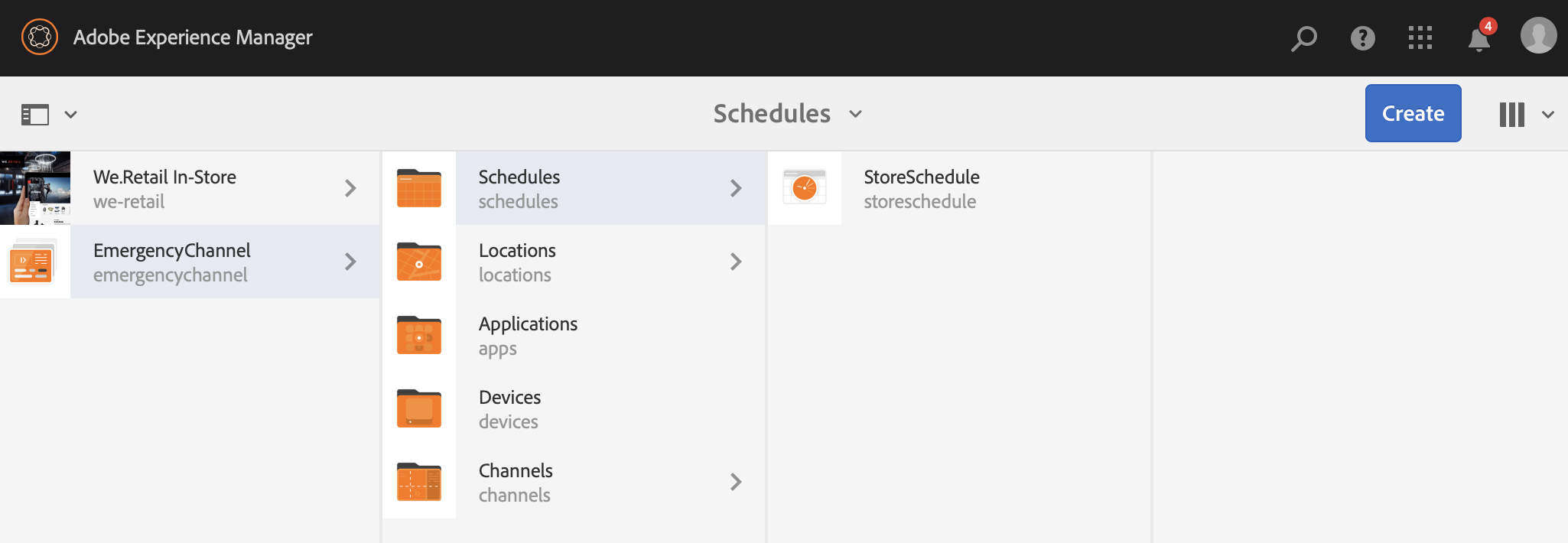The height and width of the screenshot is (543, 1568).
Task: Select the StoreSchedule thumbnail
Action: click(805, 188)
